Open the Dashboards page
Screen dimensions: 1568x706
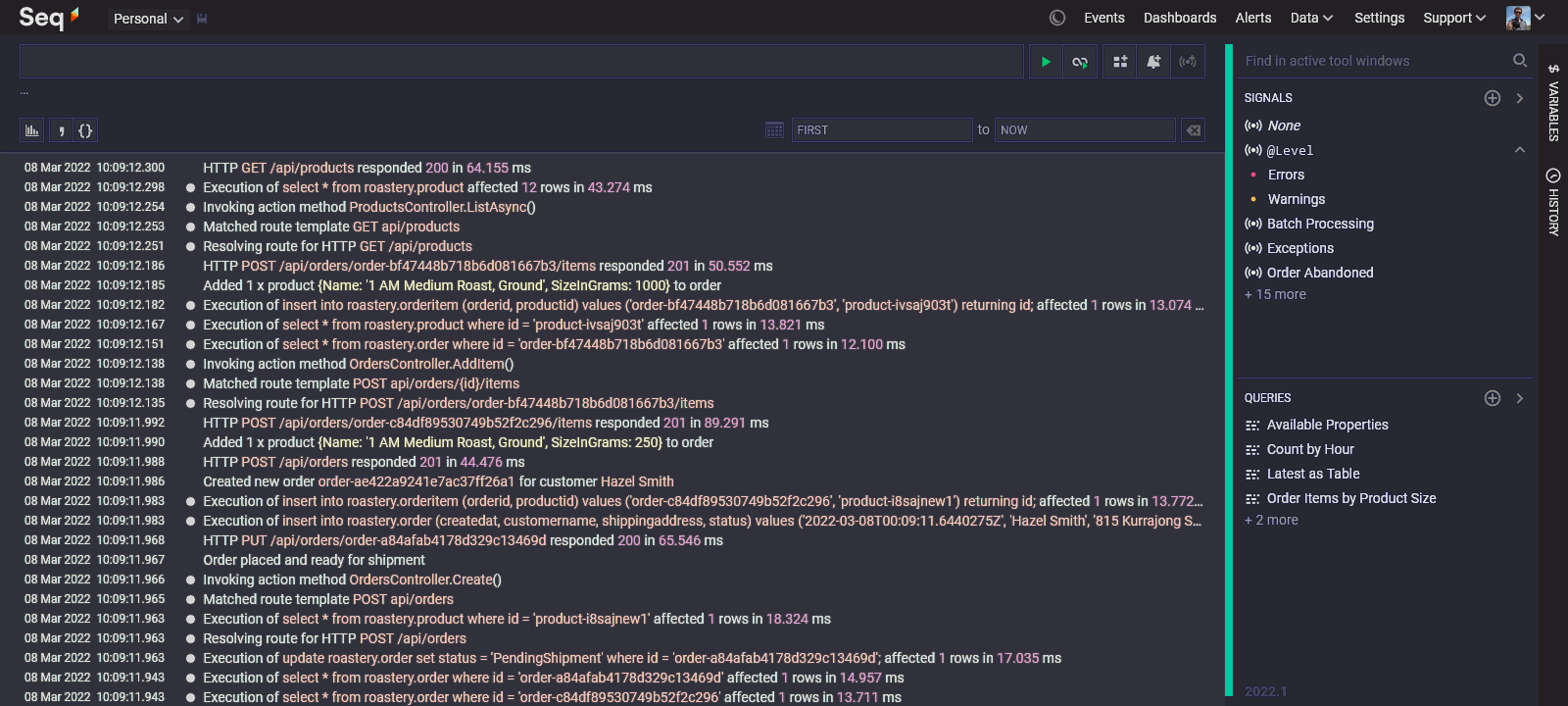click(1180, 18)
